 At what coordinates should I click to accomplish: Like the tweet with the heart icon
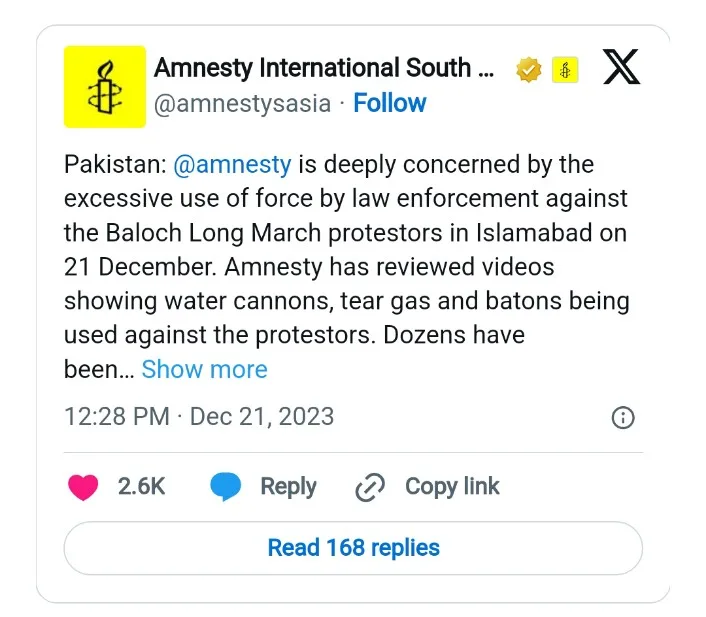pos(83,487)
